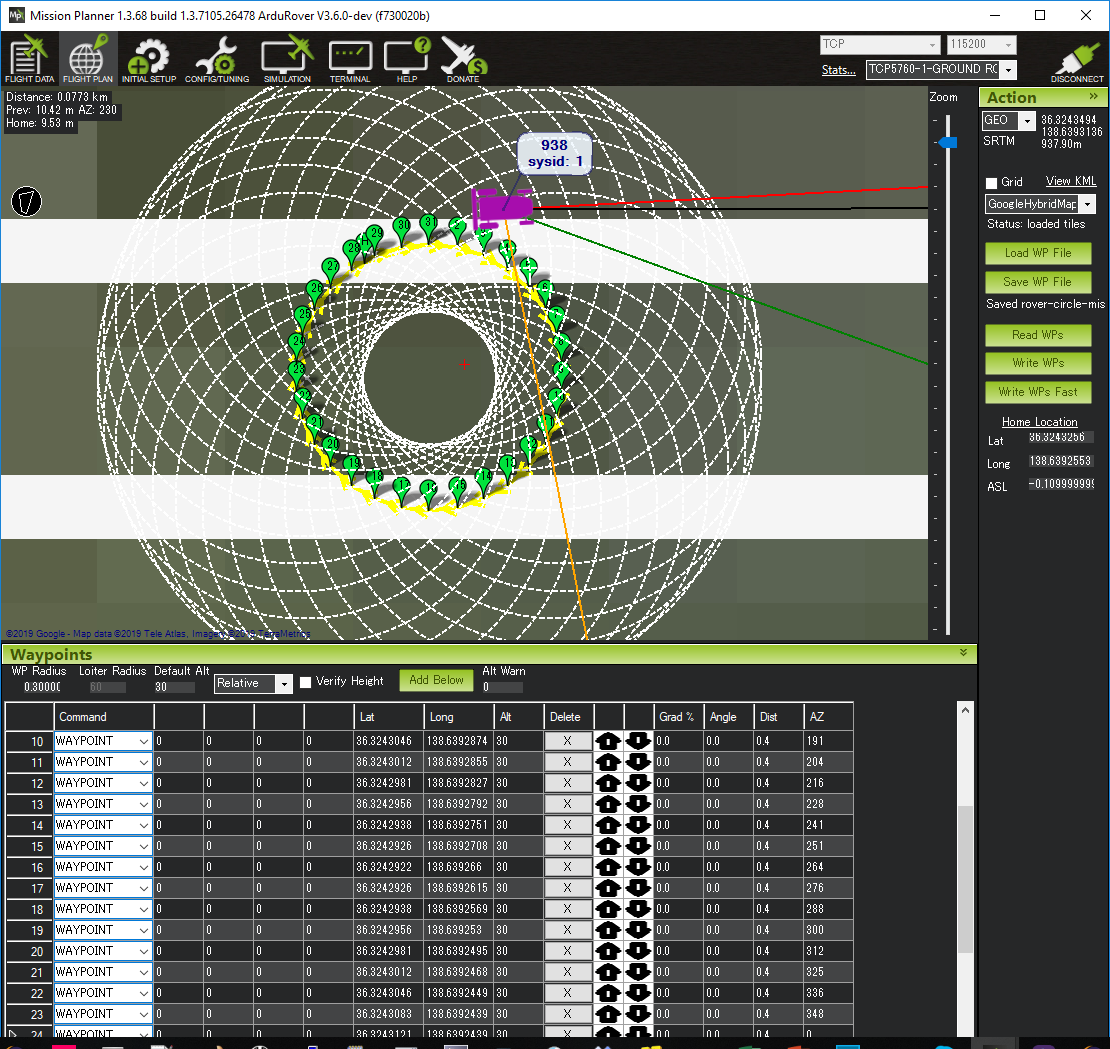Image resolution: width=1110 pixels, height=1049 pixels.
Task: Open Config/Tuning section
Action: [217, 59]
